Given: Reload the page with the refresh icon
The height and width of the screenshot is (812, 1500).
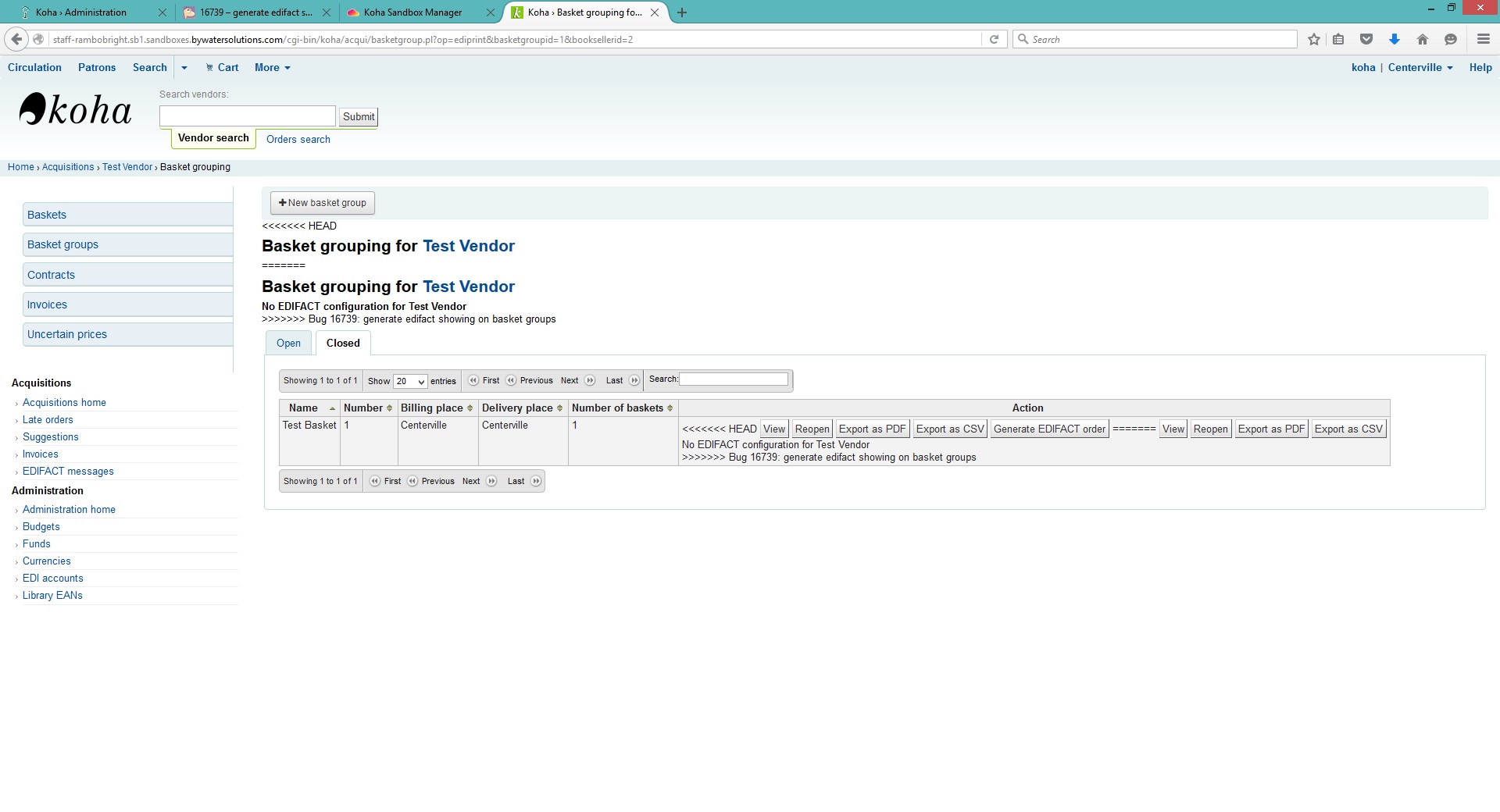Looking at the screenshot, I should tap(994, 39).
